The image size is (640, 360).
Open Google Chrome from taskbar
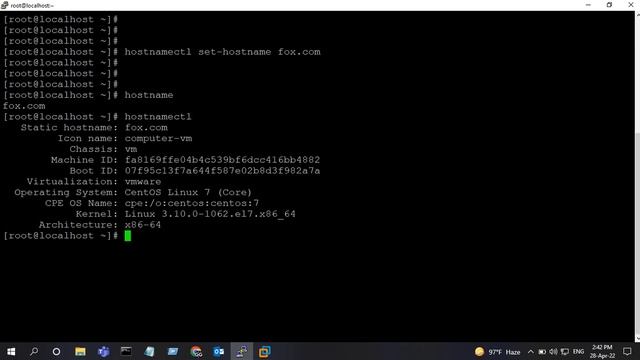click(x=196, y=351)
